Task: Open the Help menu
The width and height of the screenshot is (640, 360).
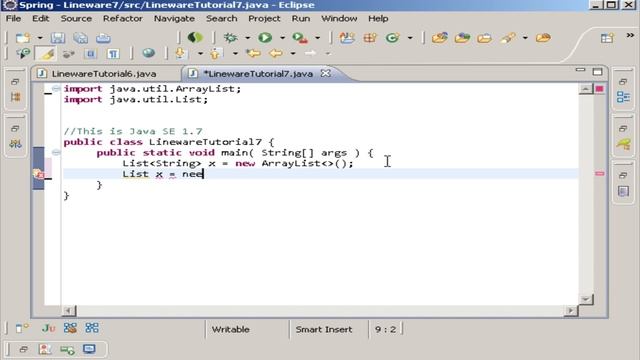Action: point(378,18)
